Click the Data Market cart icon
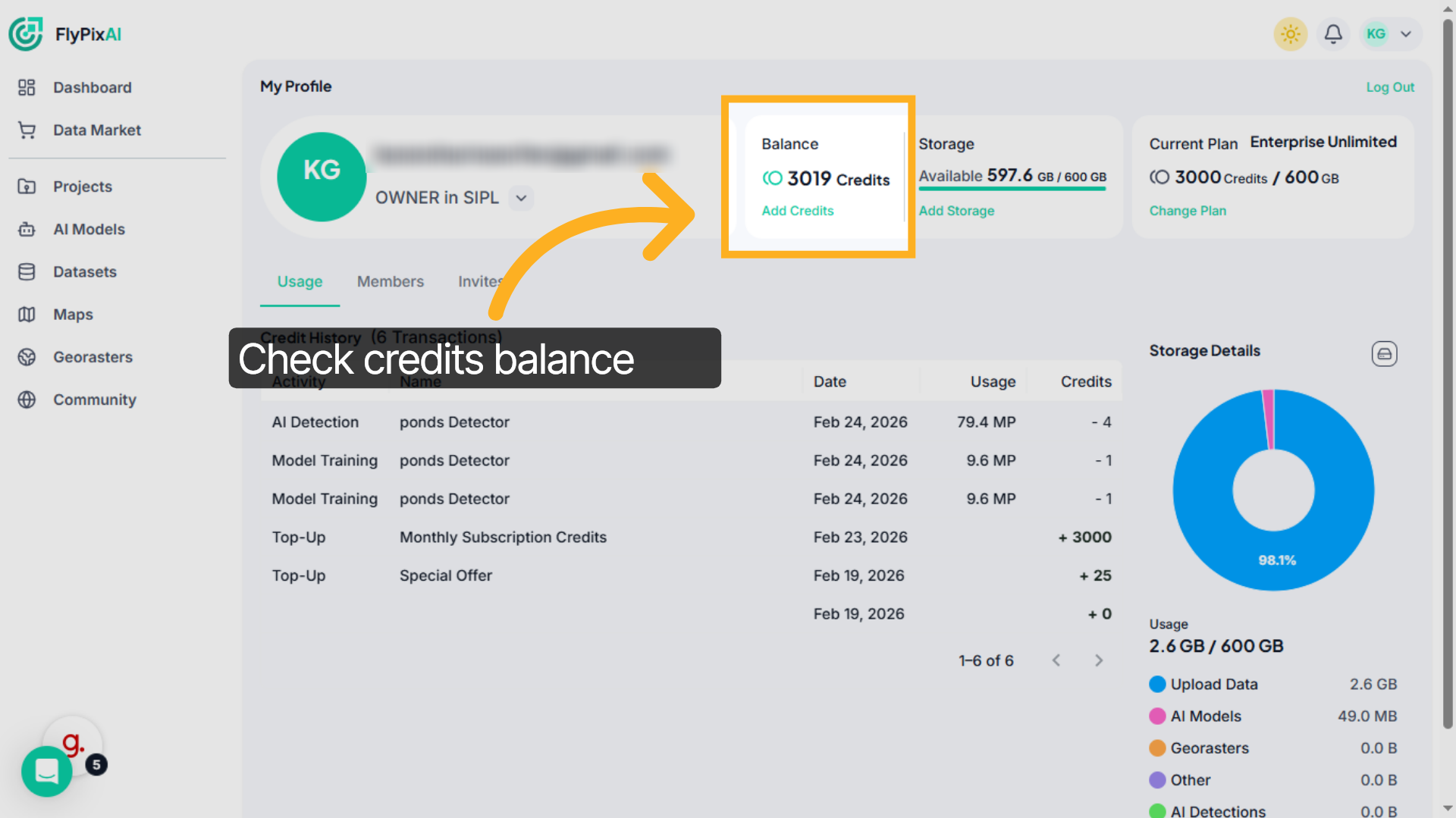Image resolution: width=1456 pixels, height=818 pixels. (x=27, y=130)
